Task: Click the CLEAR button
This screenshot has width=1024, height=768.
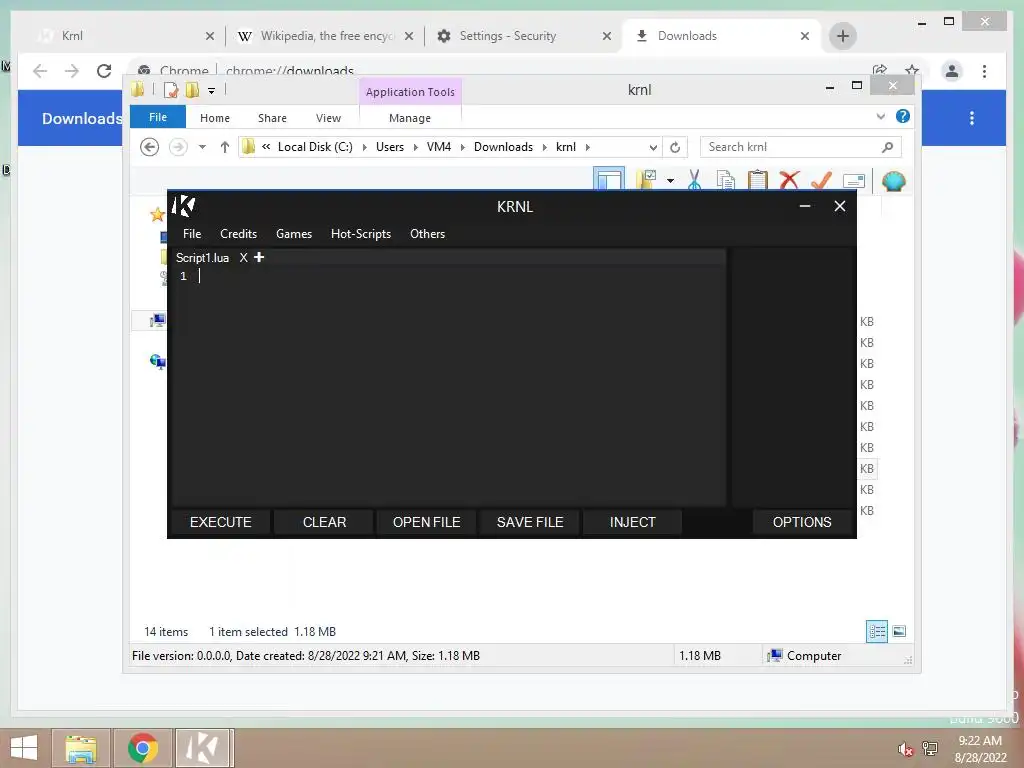Action: (324, 522)
